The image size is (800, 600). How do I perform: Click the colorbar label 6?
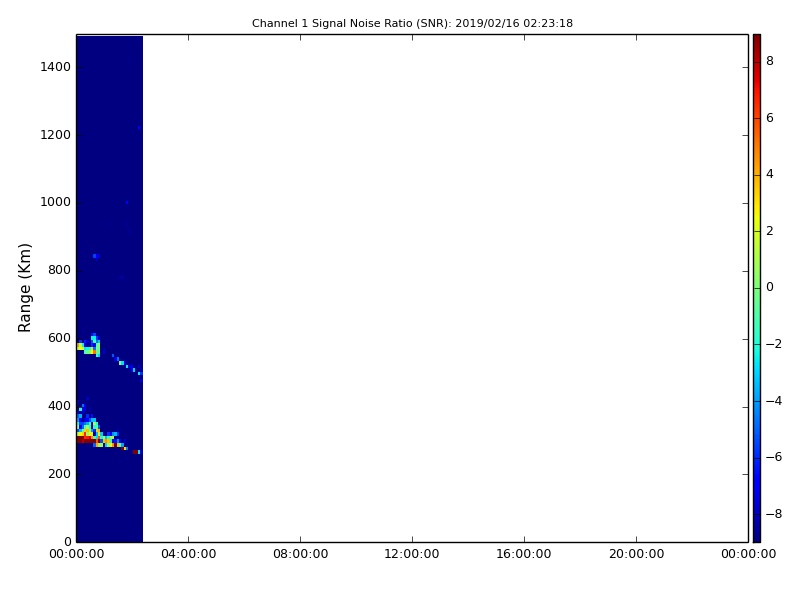pyautogui.click(x=770, y=118)
